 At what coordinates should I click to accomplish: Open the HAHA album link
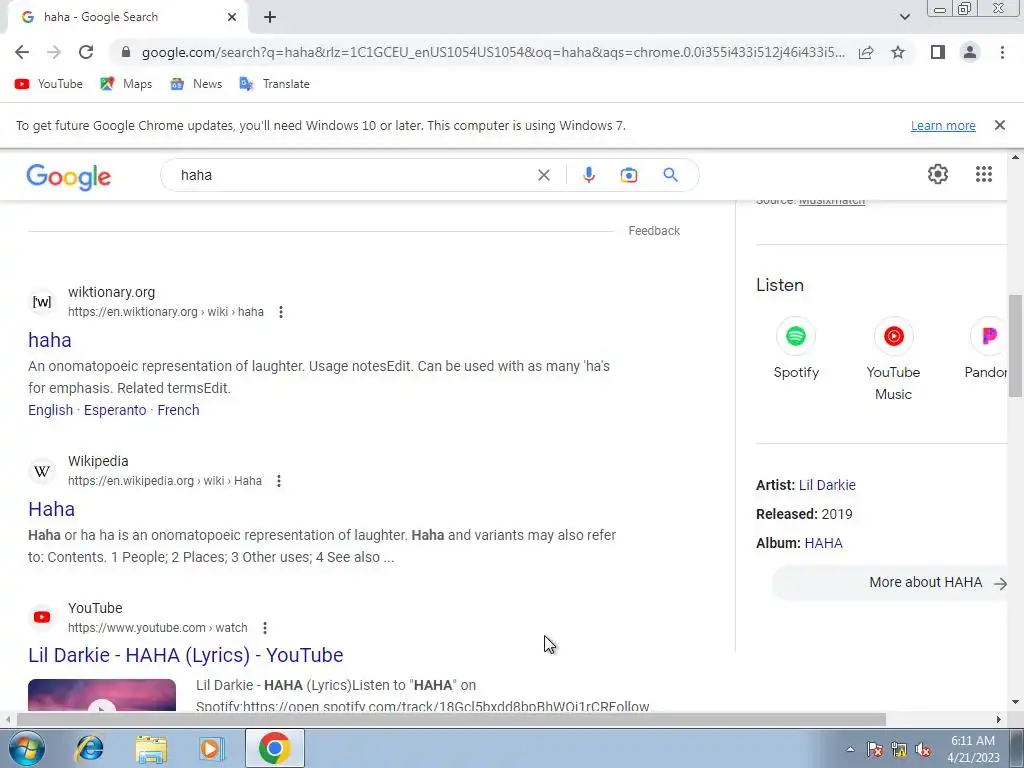pos(823,543)
